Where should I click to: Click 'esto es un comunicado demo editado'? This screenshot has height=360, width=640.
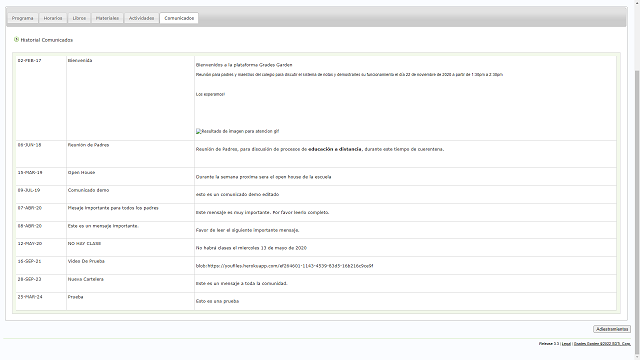click(238, 195)
